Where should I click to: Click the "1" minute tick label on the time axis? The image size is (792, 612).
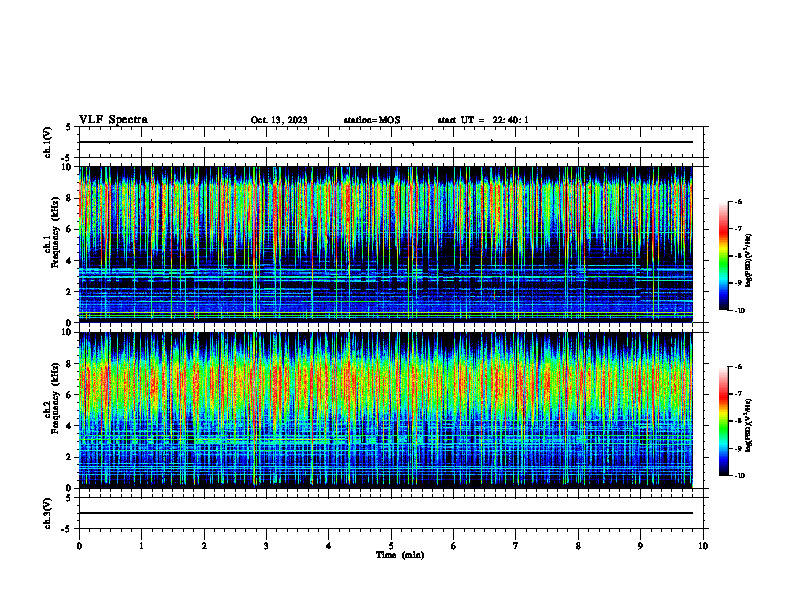(x=141, y=546)
